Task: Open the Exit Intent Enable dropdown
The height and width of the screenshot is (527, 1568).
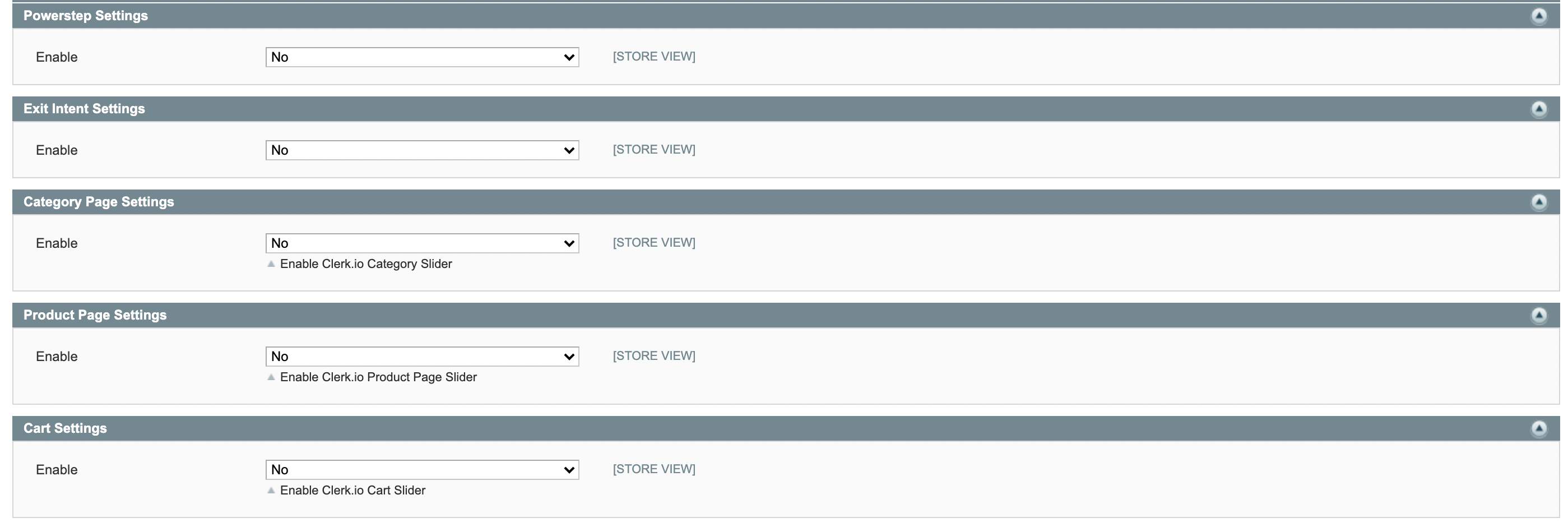Action: tap(422, 150)
